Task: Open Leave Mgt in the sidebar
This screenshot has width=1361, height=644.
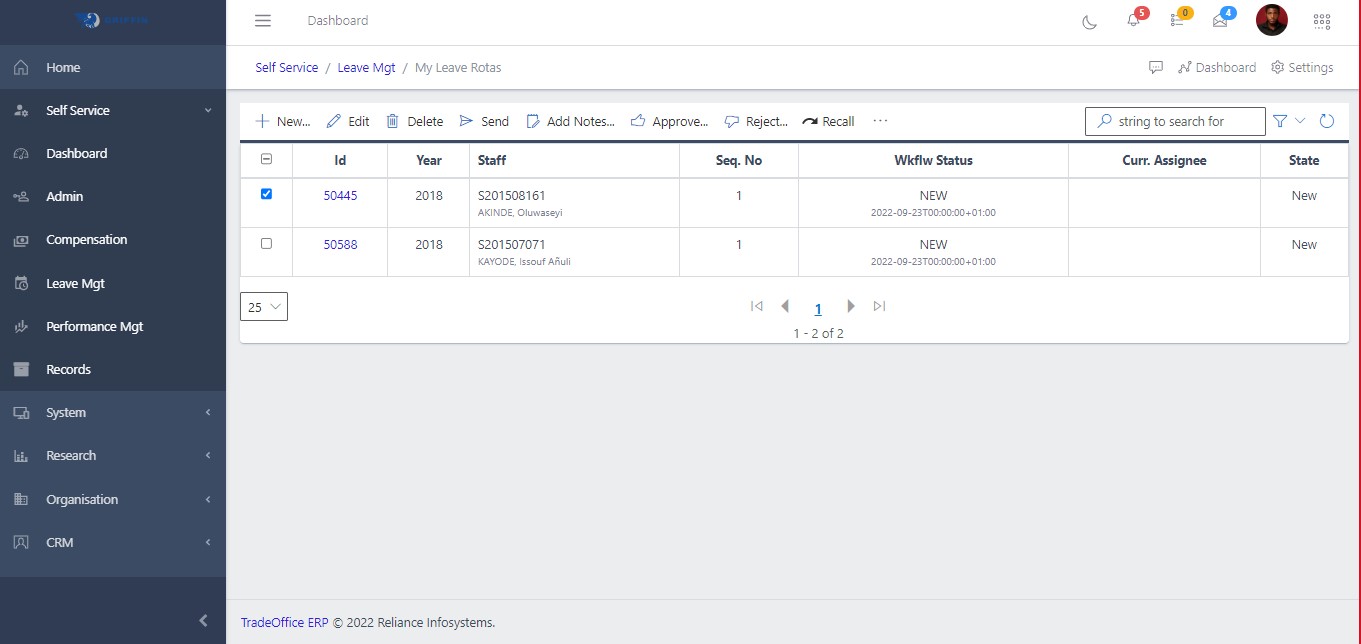Action: [x=75, y=283]
